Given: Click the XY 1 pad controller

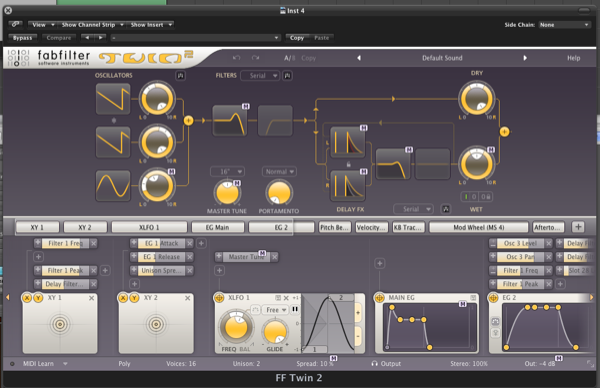Looking at the screenshot, I should pyautogui.click(x=60, y=324).
